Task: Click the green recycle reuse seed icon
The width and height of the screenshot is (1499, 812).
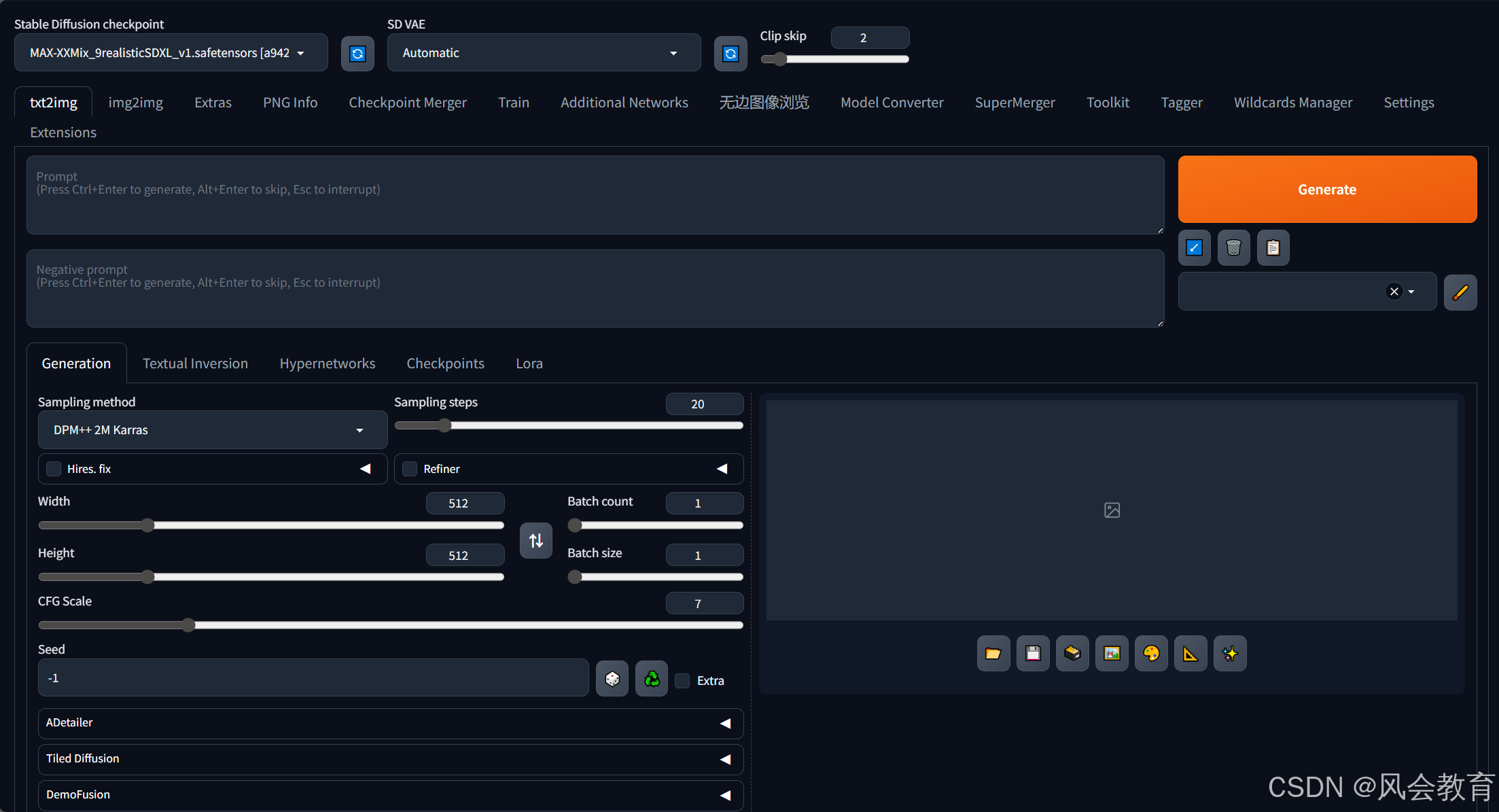Action: click(651, 679)
